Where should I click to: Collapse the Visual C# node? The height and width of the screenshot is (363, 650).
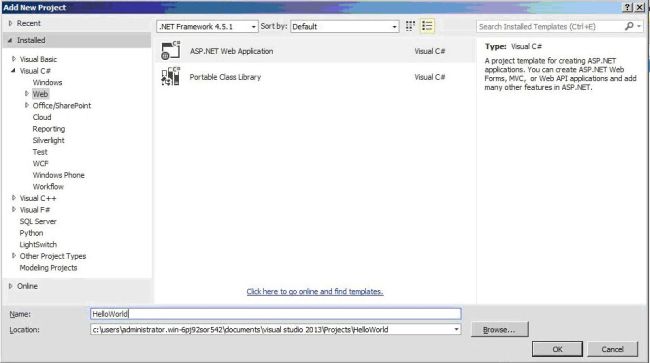[x=13, y=71]
